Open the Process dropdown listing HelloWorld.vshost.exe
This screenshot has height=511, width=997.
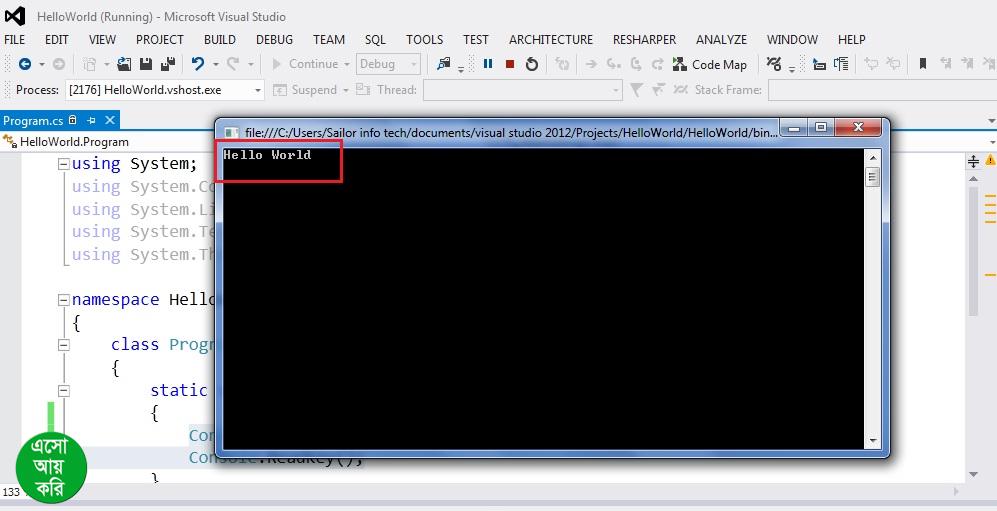pos(258,90)
